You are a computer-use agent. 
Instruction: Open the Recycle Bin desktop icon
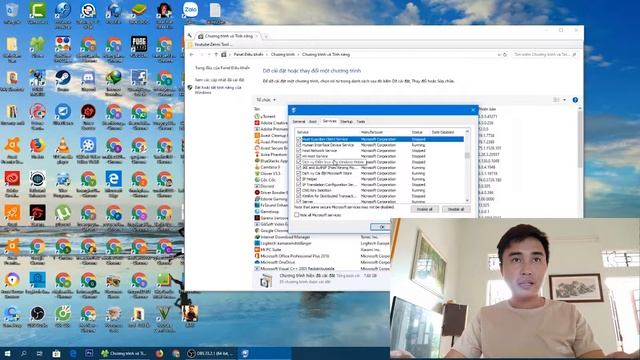(x=12, y=11)
